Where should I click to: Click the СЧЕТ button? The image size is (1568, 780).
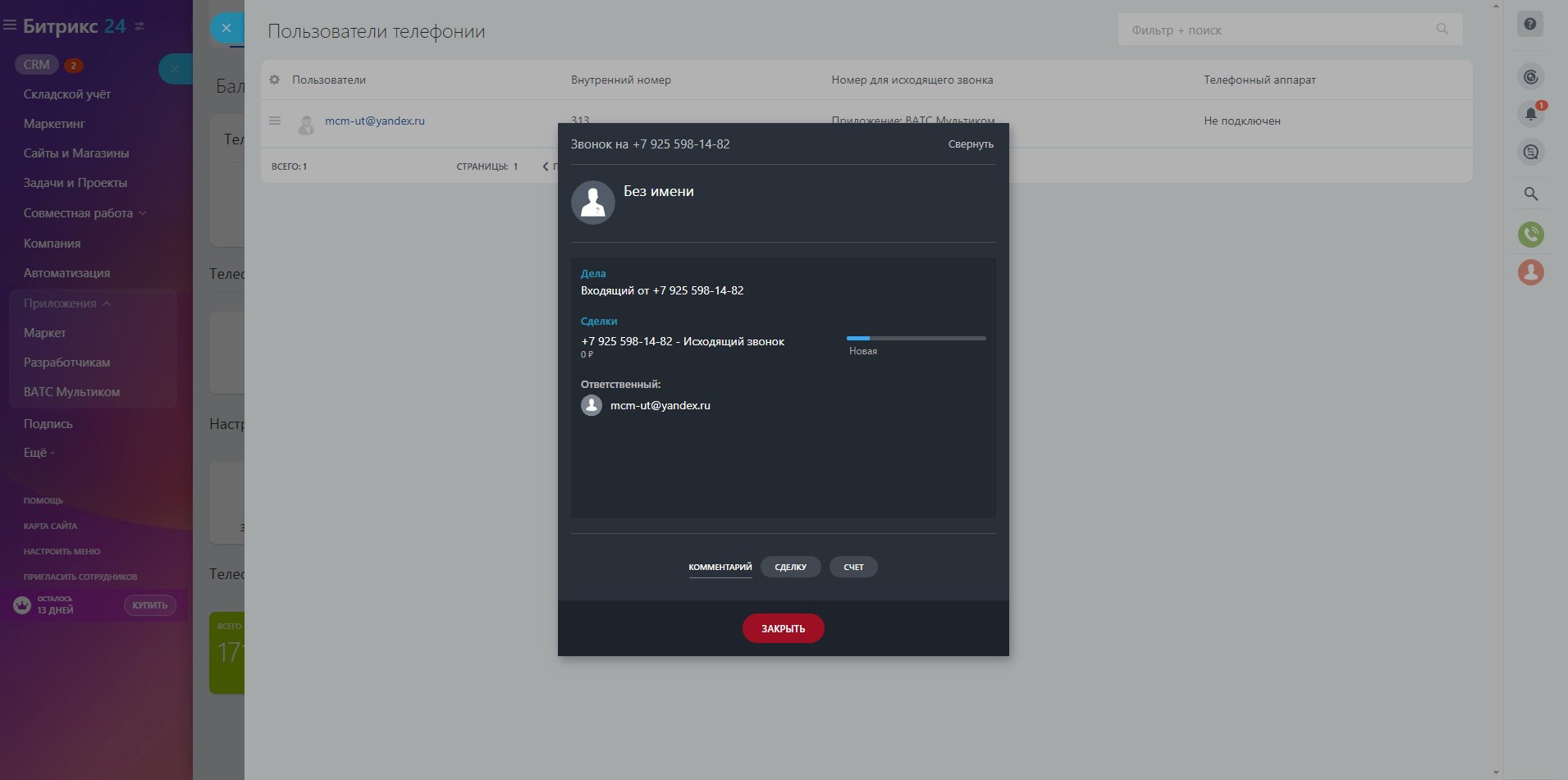[853, 567]
